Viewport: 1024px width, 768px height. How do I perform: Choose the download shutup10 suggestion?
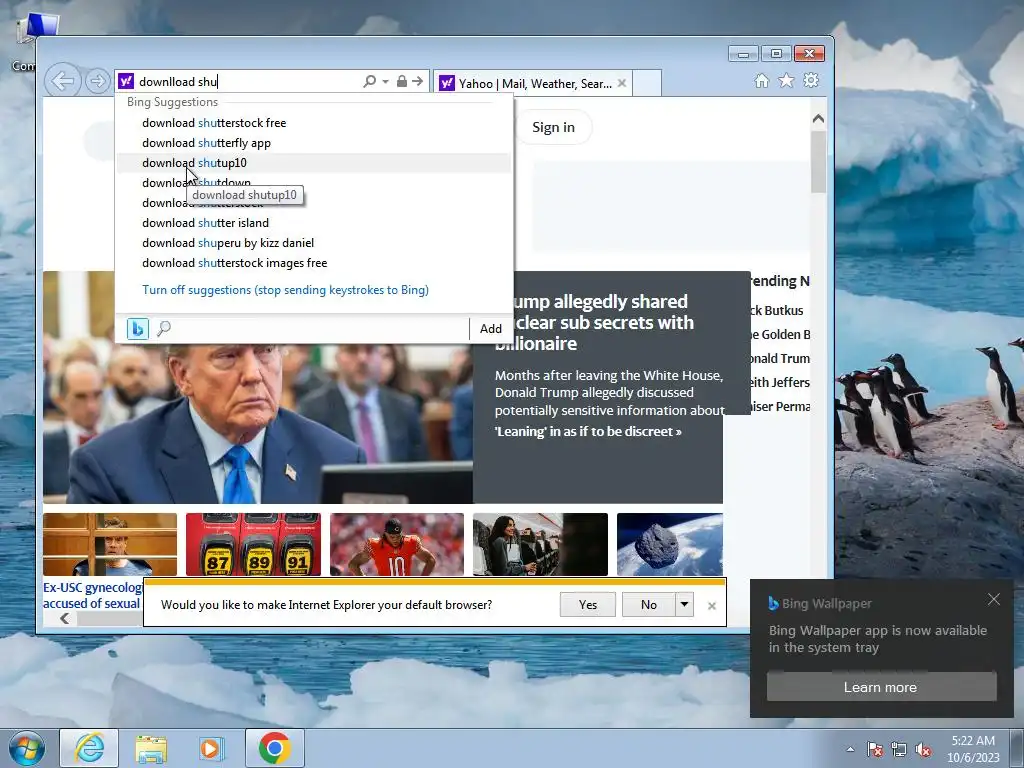tap(313, 163)
